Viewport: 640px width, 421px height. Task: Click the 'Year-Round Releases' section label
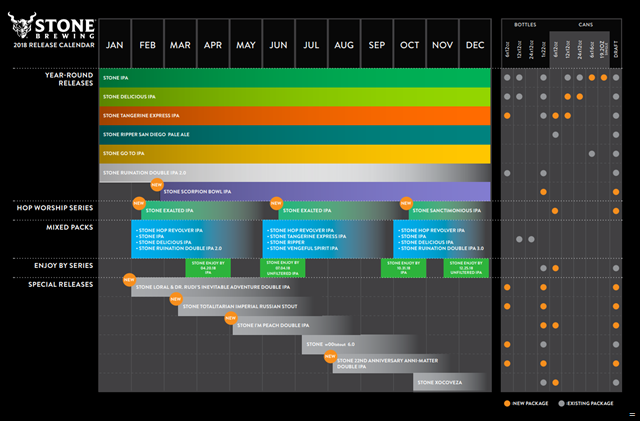(69, 79)
